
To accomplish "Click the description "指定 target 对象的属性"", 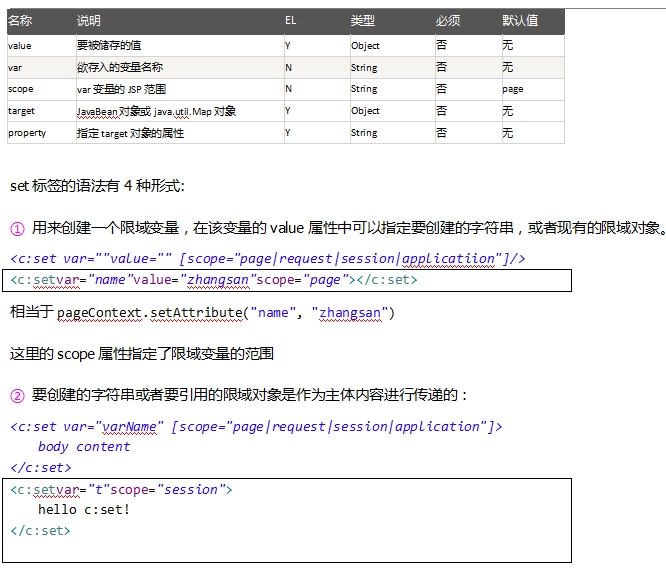I will (x=130, y=133).
